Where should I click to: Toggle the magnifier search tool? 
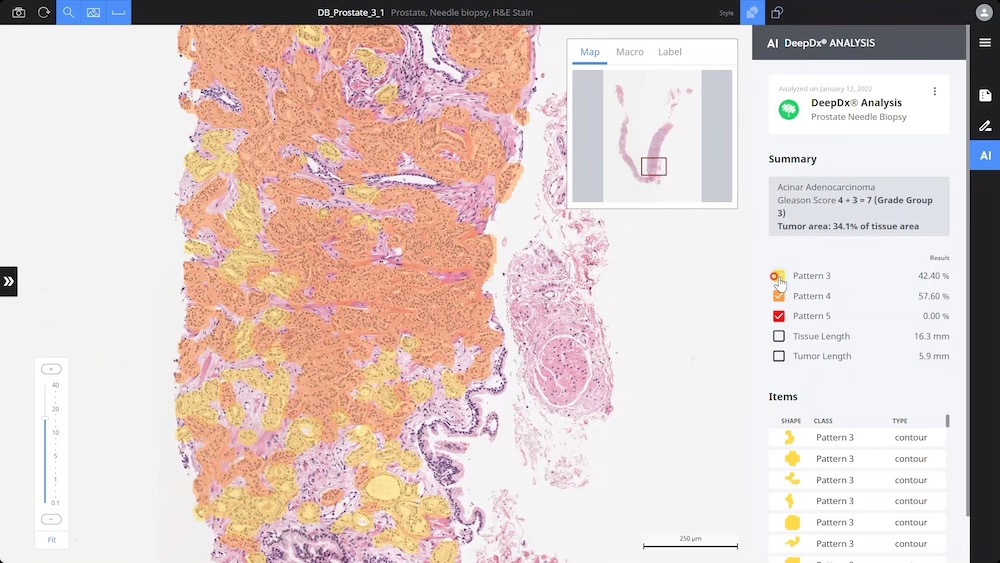[x=69, y=13]
